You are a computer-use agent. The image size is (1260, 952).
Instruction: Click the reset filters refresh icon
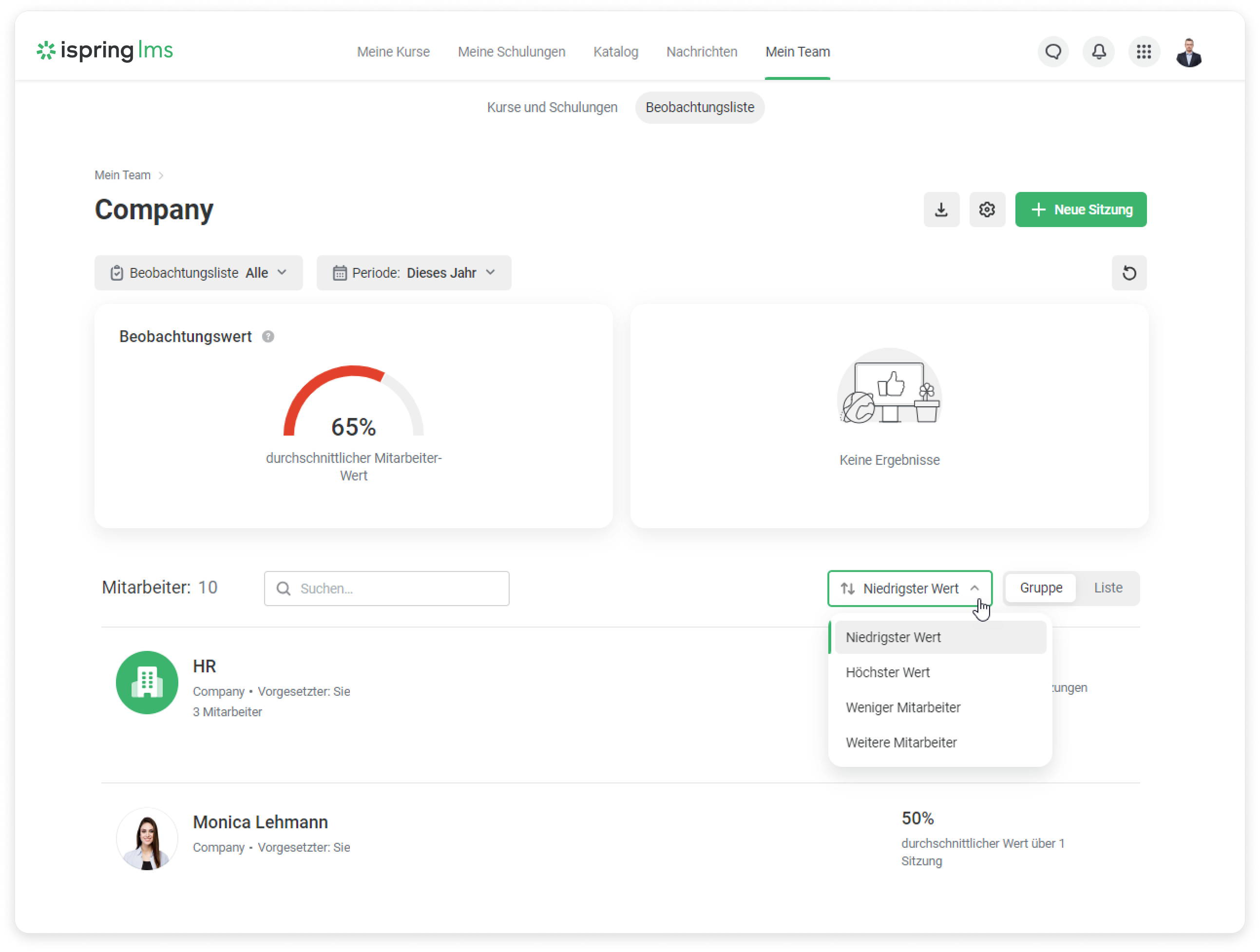point(1128,273)
